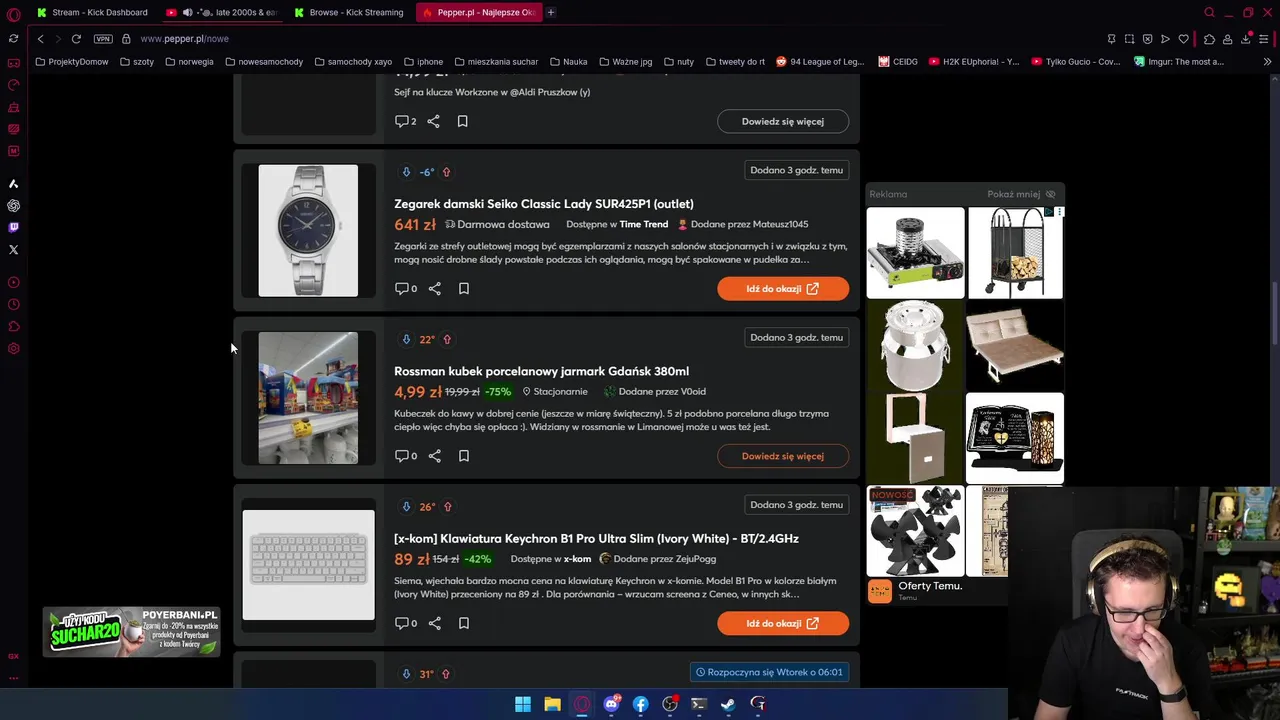The image size is (1280, 720).
Task: Go back to the previous page
Action: coord(40,39)
